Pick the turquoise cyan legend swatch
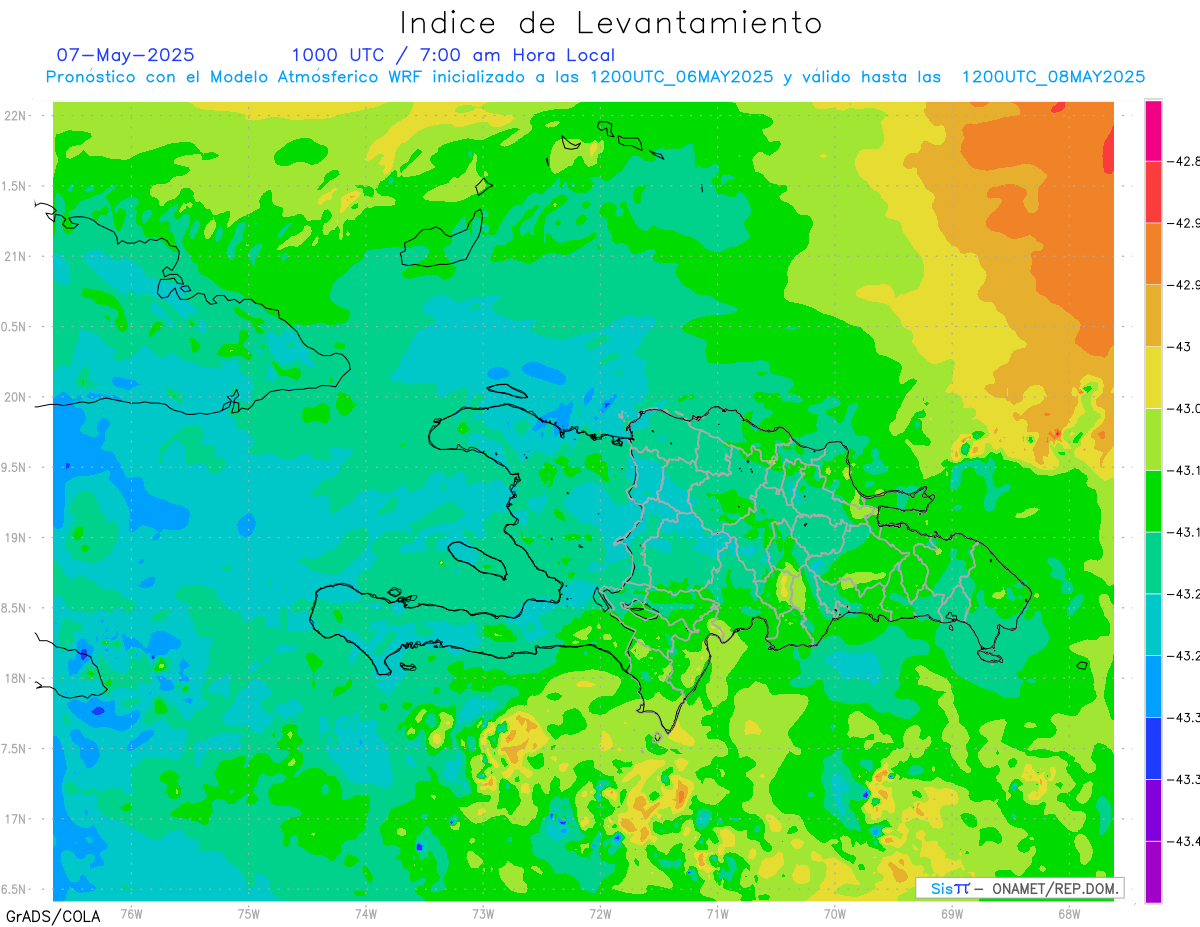1200x927 pixels. point(1153,624)
